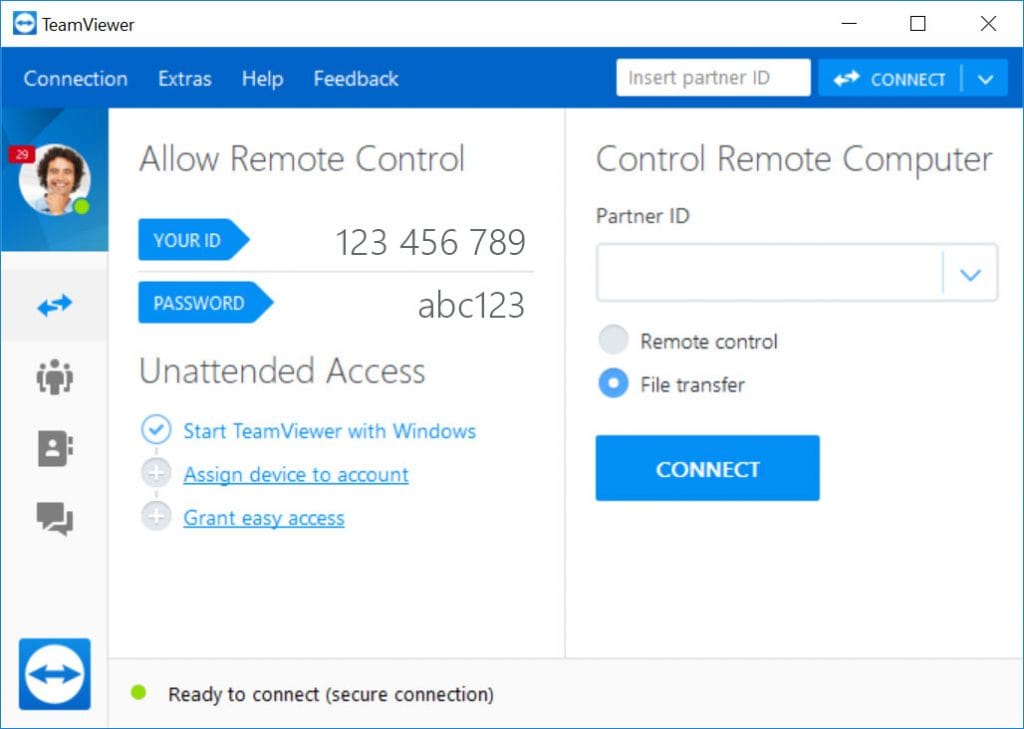Expand the Partner ID dropdown arrow

pos(971,272)
